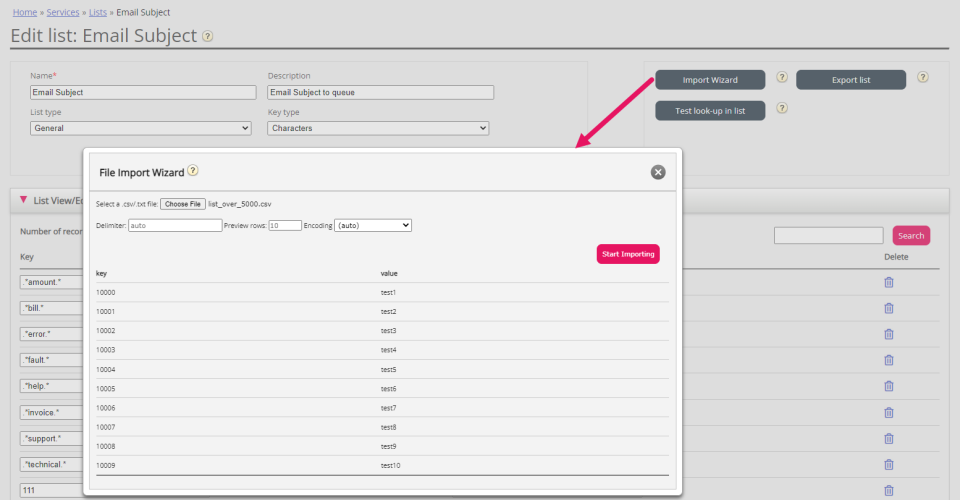Delete the "amount" row using trash icon

(x=889, y=282)
